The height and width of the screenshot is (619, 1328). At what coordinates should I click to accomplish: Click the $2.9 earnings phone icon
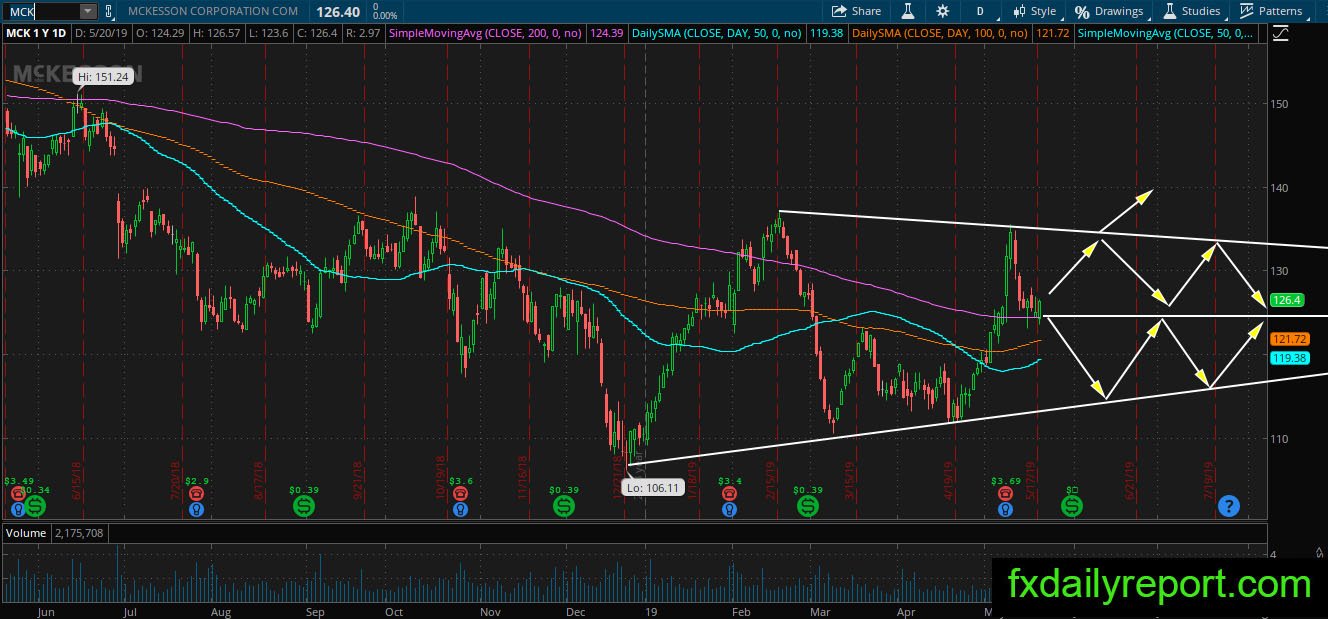(x=195, y=494)
